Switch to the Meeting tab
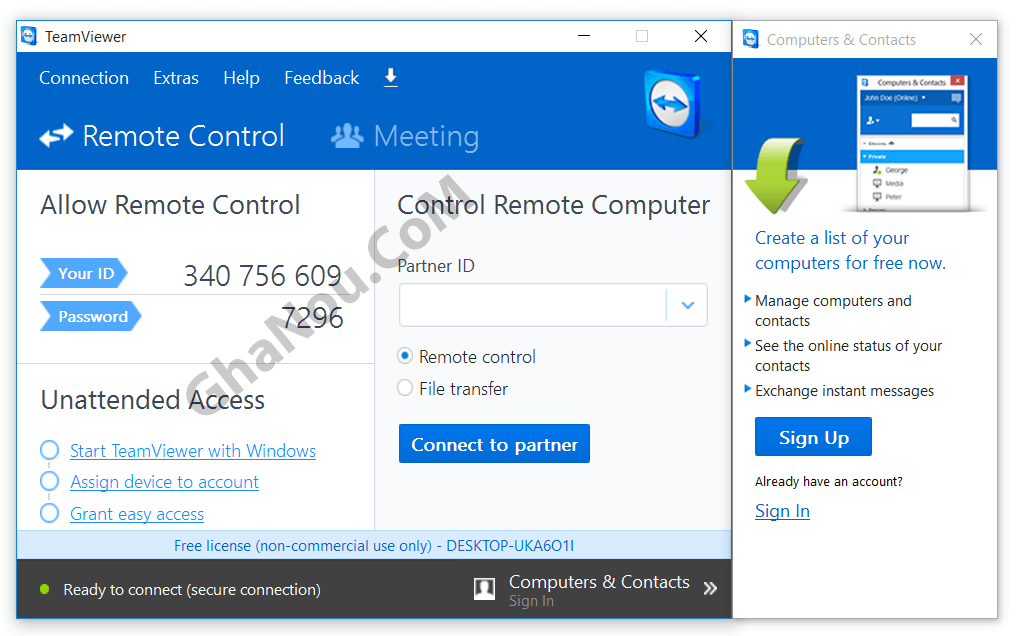The width and height of the screenshot is (1016, 636). [405, 136]
